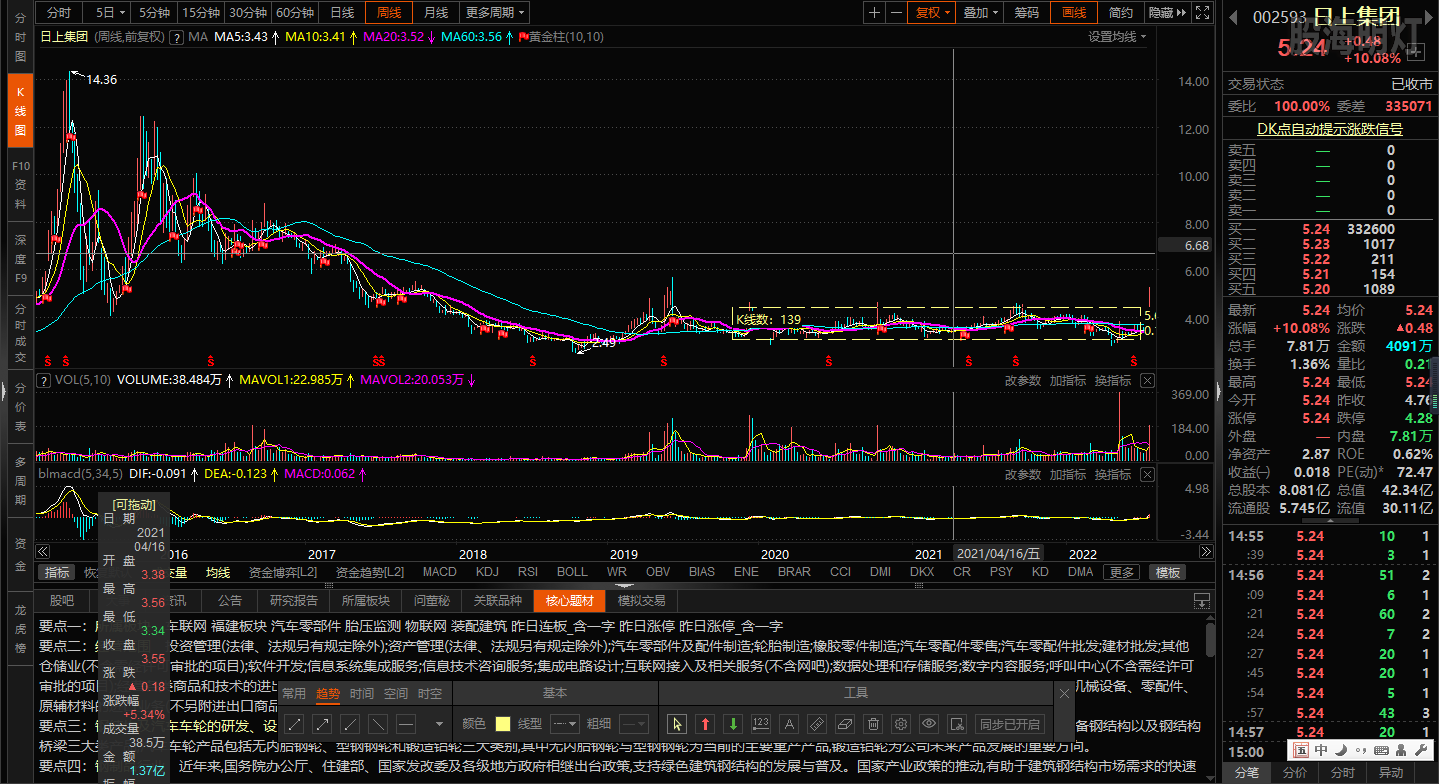The image size is (1439, 784).
Task: Click the fullscreen expand icon
Action: (x=1202, y=12)
